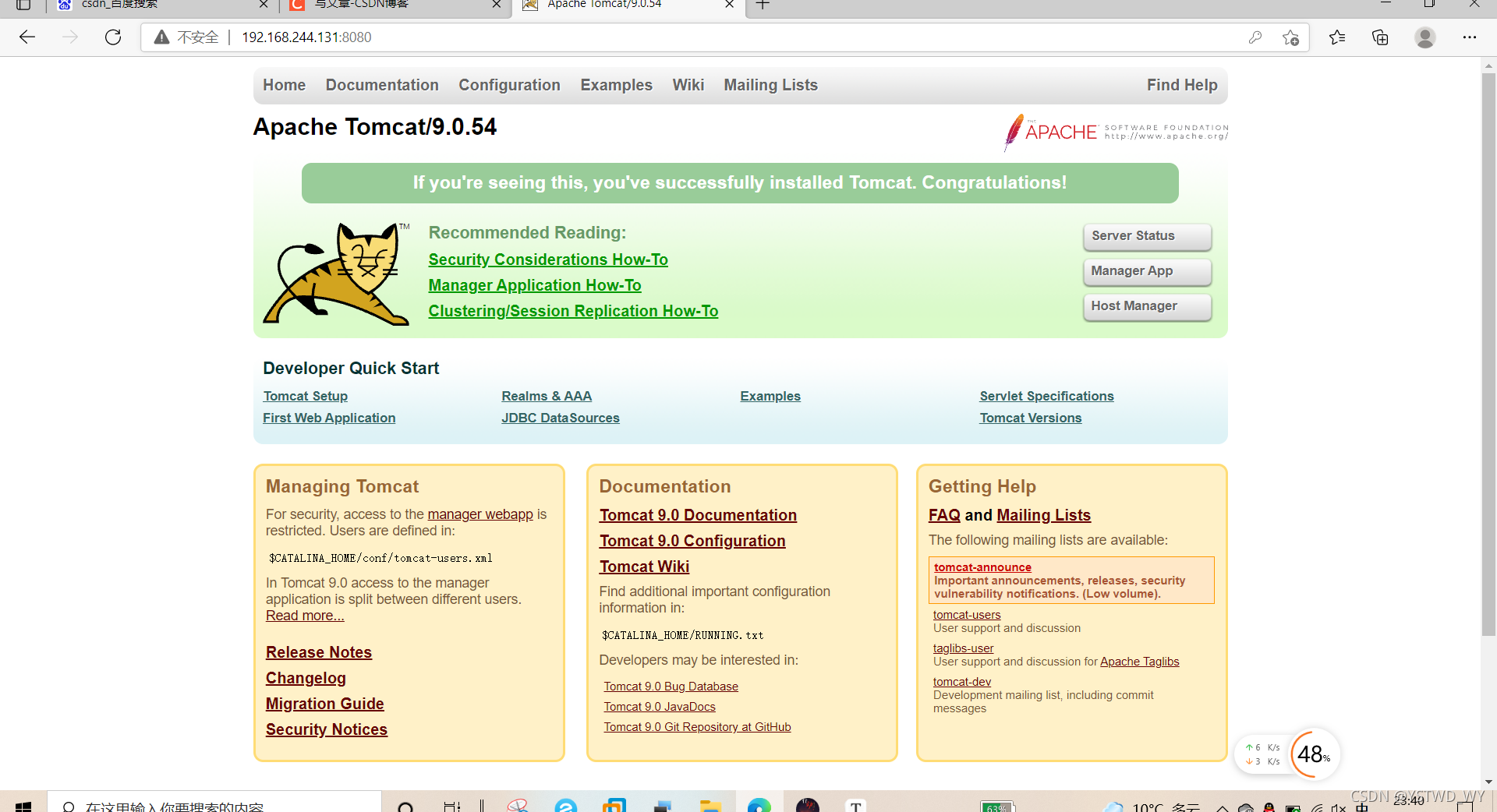
Task: Open Servlet Specifications link
Action: [1046, 396]
